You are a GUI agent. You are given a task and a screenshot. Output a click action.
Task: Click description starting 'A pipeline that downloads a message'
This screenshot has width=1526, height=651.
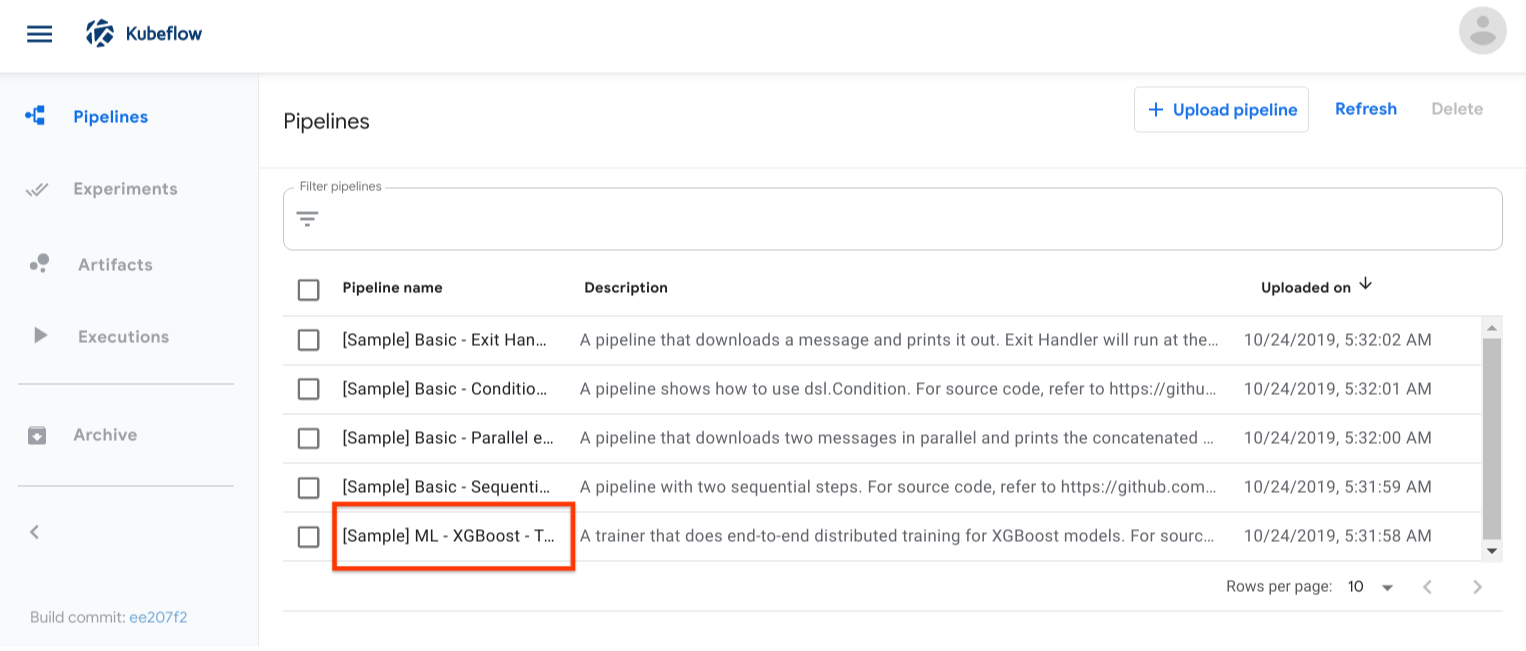click(899, 340)
